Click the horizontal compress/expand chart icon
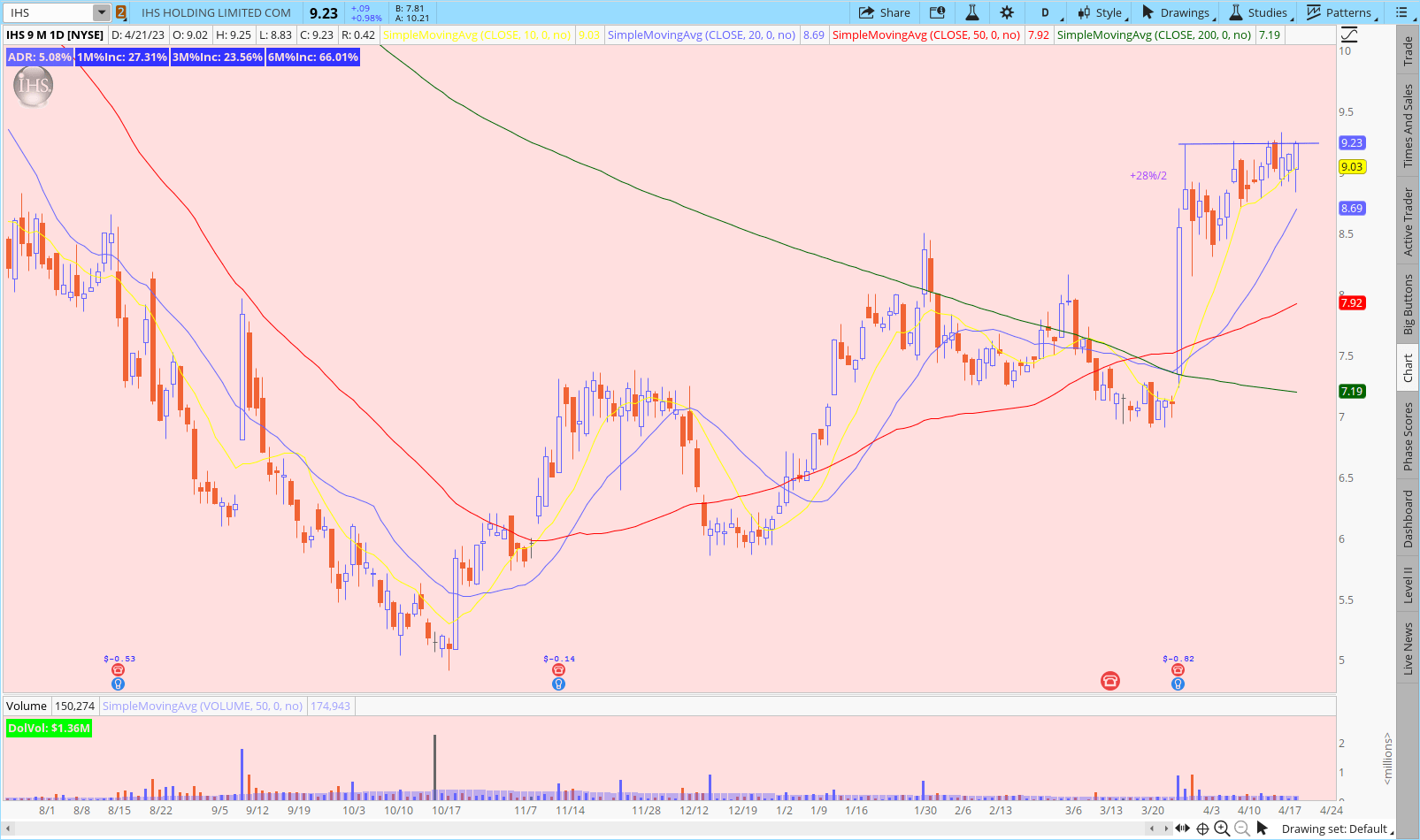This screenshot has height=840, width=1420. [1183, 829]
